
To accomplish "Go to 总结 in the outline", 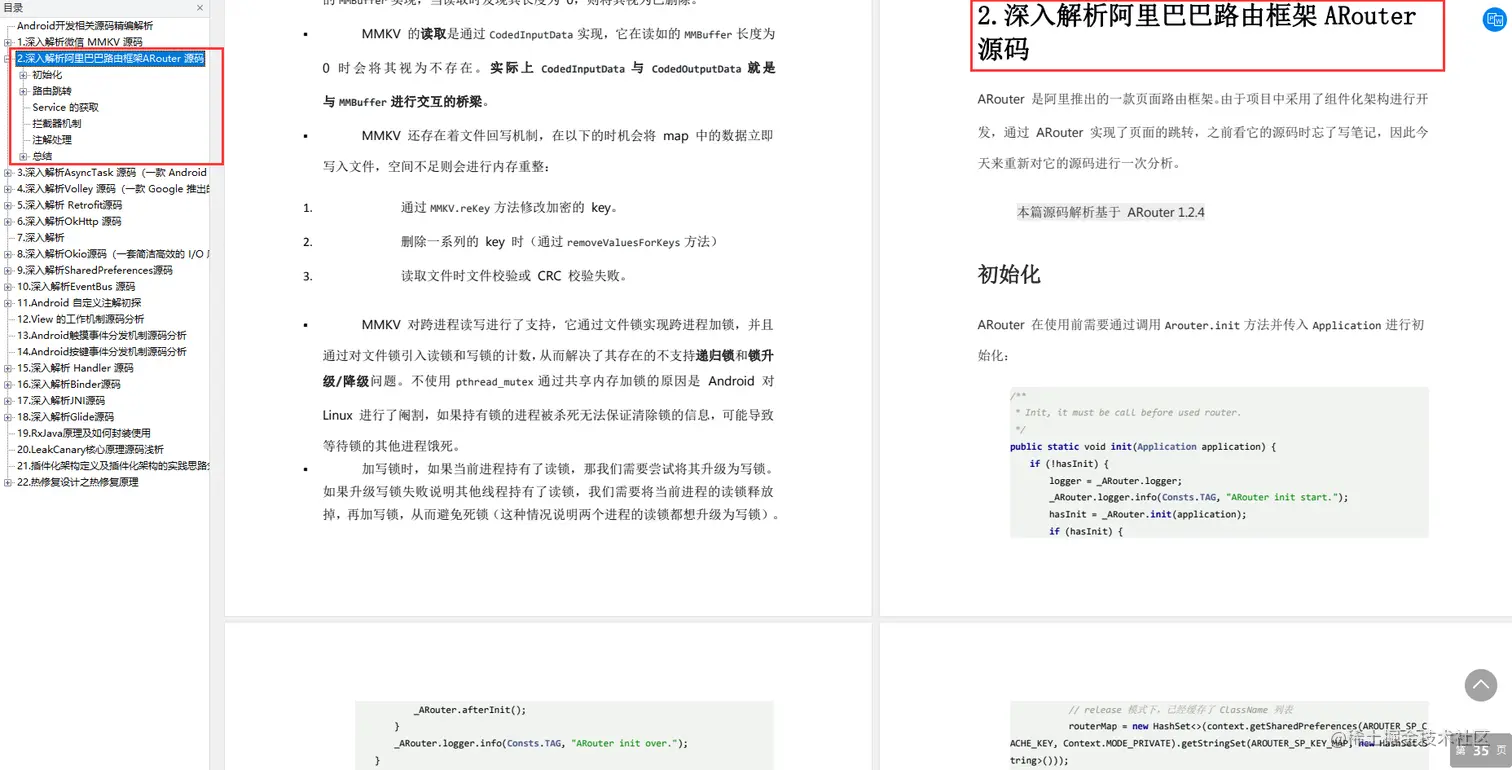I will point(42,156).
